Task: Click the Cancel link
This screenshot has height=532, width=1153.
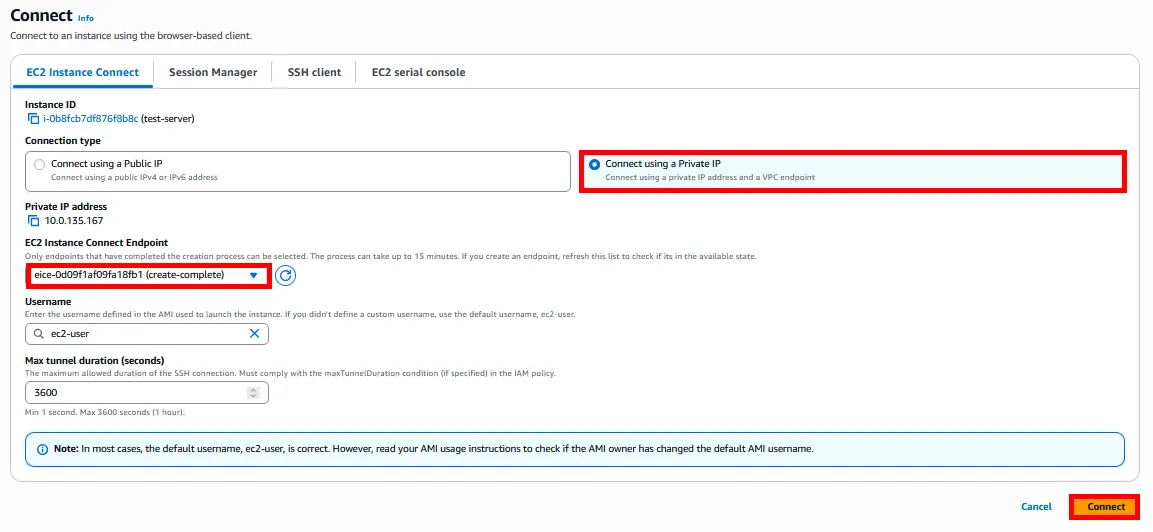Action: [x=1036, y=507]
